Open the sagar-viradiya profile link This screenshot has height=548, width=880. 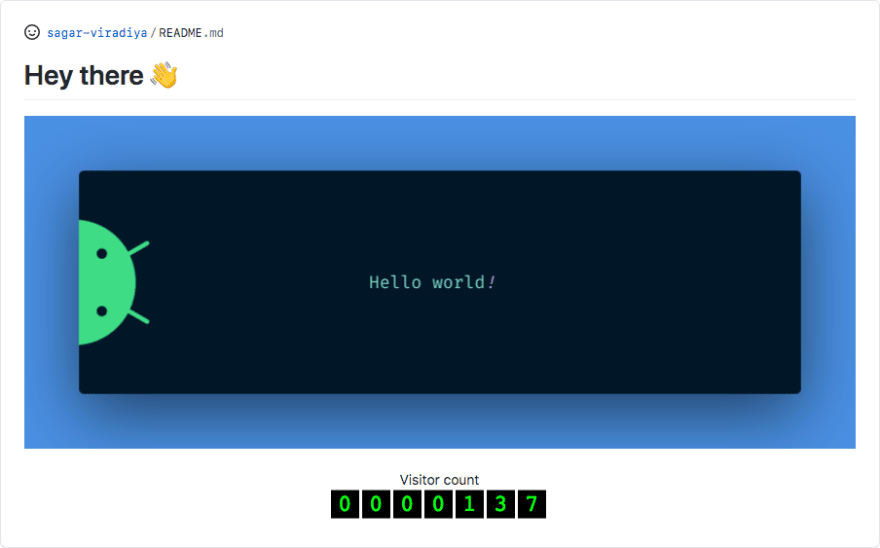point(97,33)
